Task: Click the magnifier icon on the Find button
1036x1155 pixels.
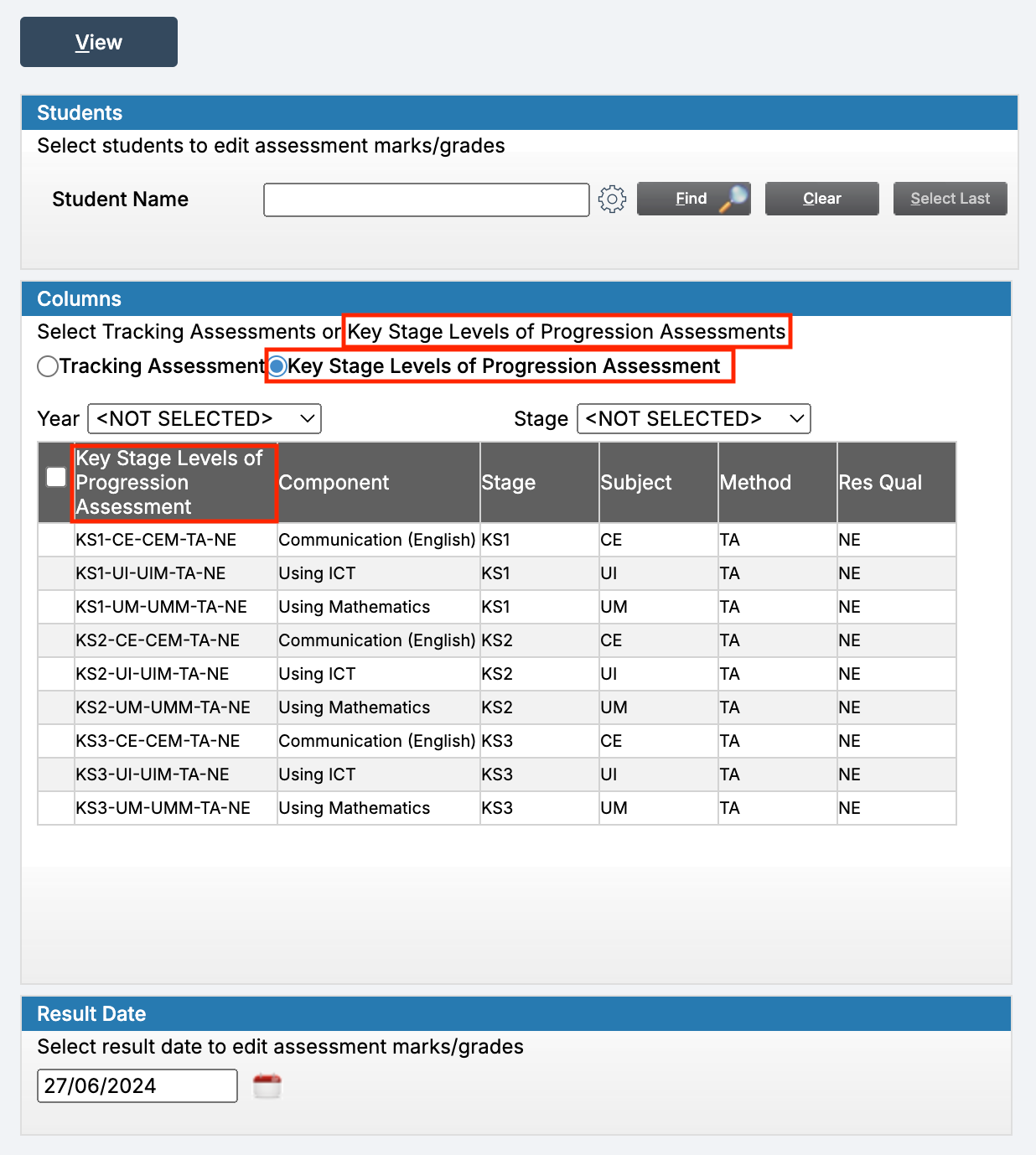Action: pyautogui.click(x=733, y=199)
